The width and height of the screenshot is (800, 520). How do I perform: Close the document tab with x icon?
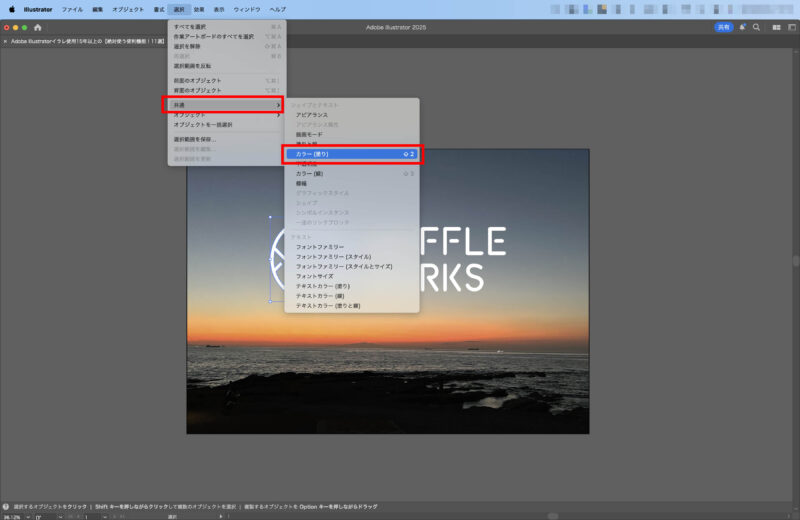tap(6, 42)
